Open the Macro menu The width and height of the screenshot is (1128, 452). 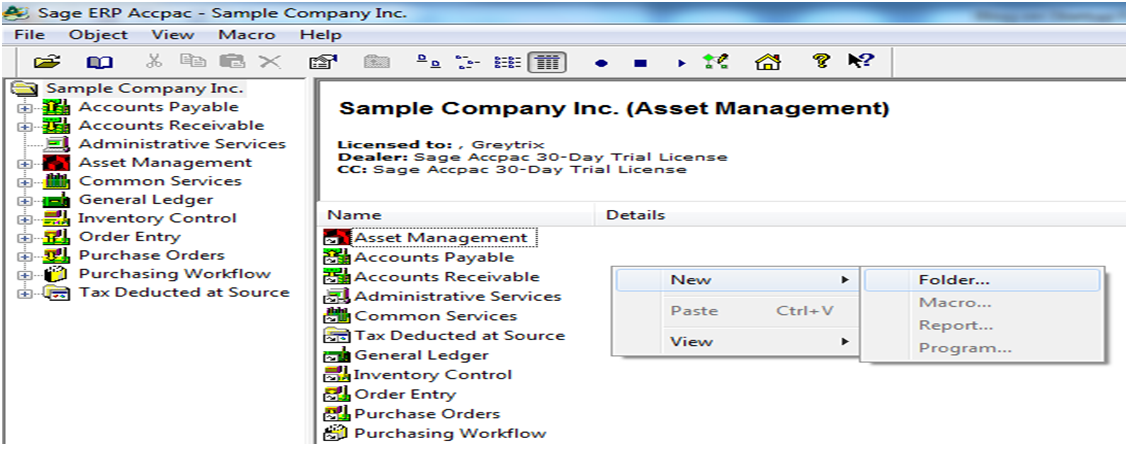(247, 35)
